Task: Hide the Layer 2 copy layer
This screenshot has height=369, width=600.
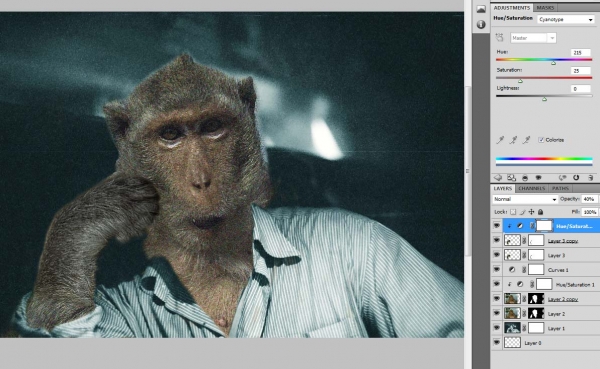Action: [497, 299]
